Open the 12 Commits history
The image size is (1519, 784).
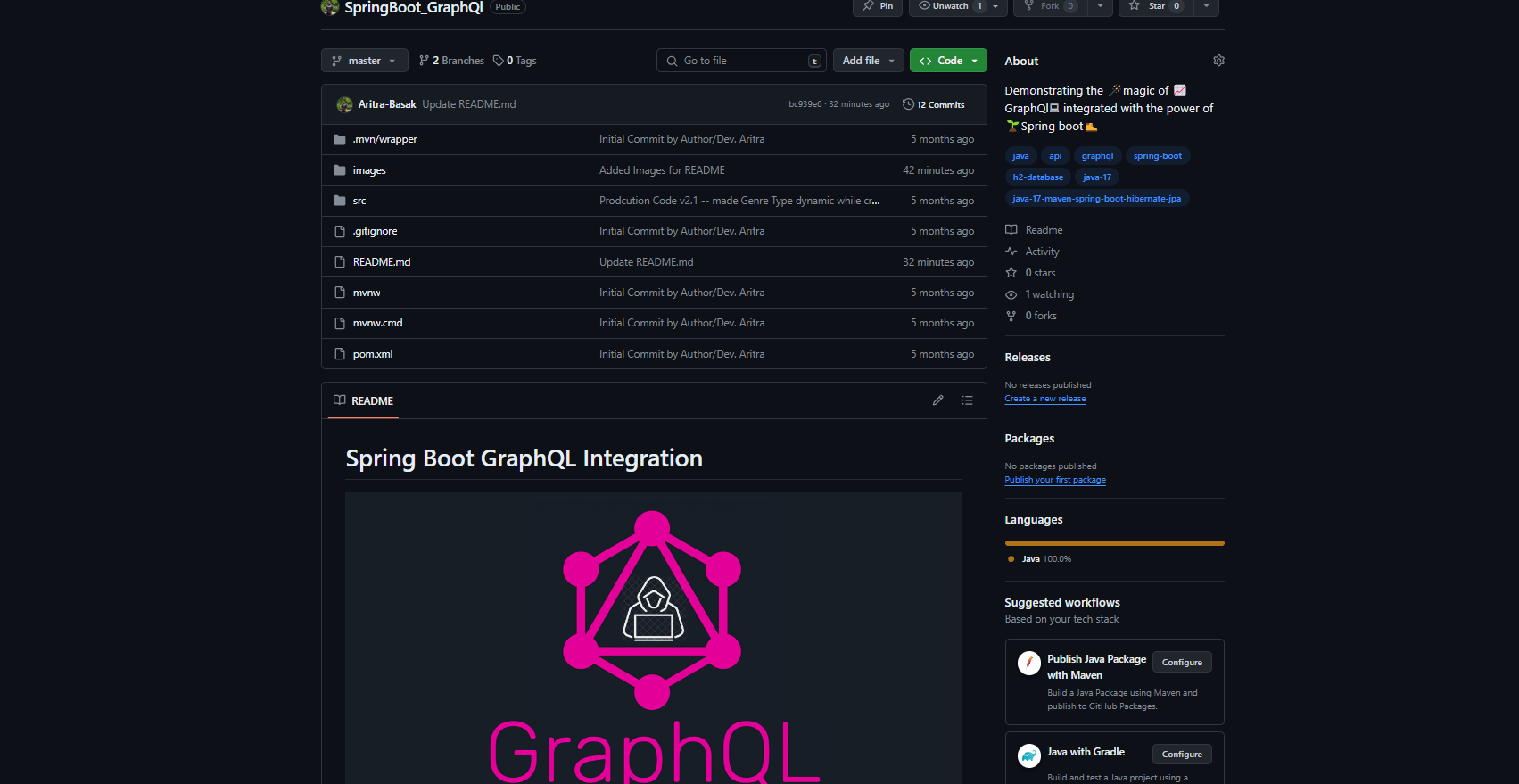(933, 104)
